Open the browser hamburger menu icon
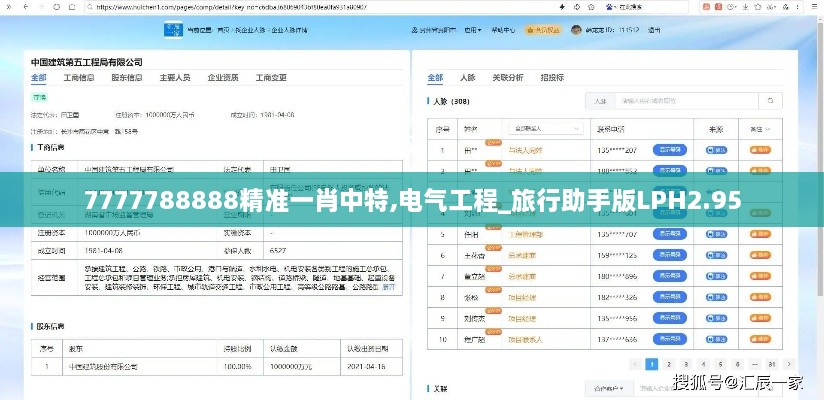Screen dimensions: 824x400 tap(815, 7)
